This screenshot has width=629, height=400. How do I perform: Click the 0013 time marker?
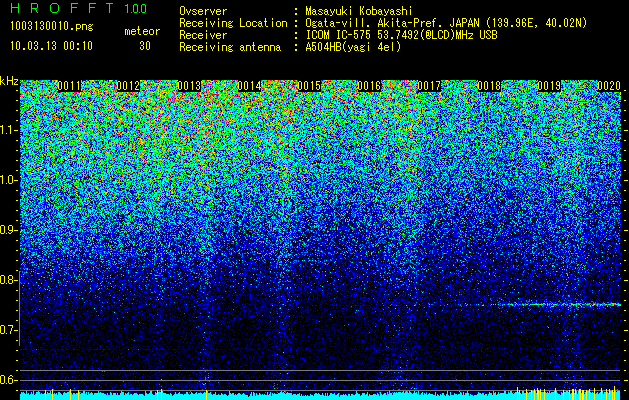point(189,86)
